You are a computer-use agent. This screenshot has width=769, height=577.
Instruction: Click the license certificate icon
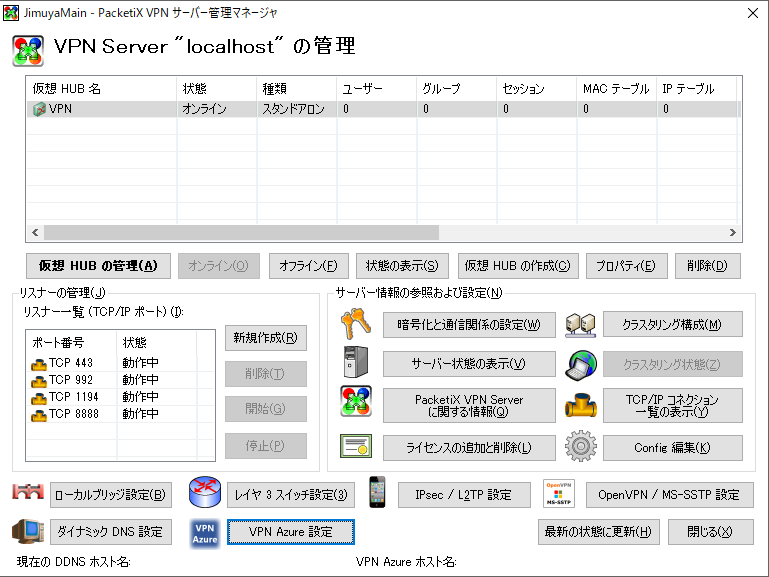(356, 446)
